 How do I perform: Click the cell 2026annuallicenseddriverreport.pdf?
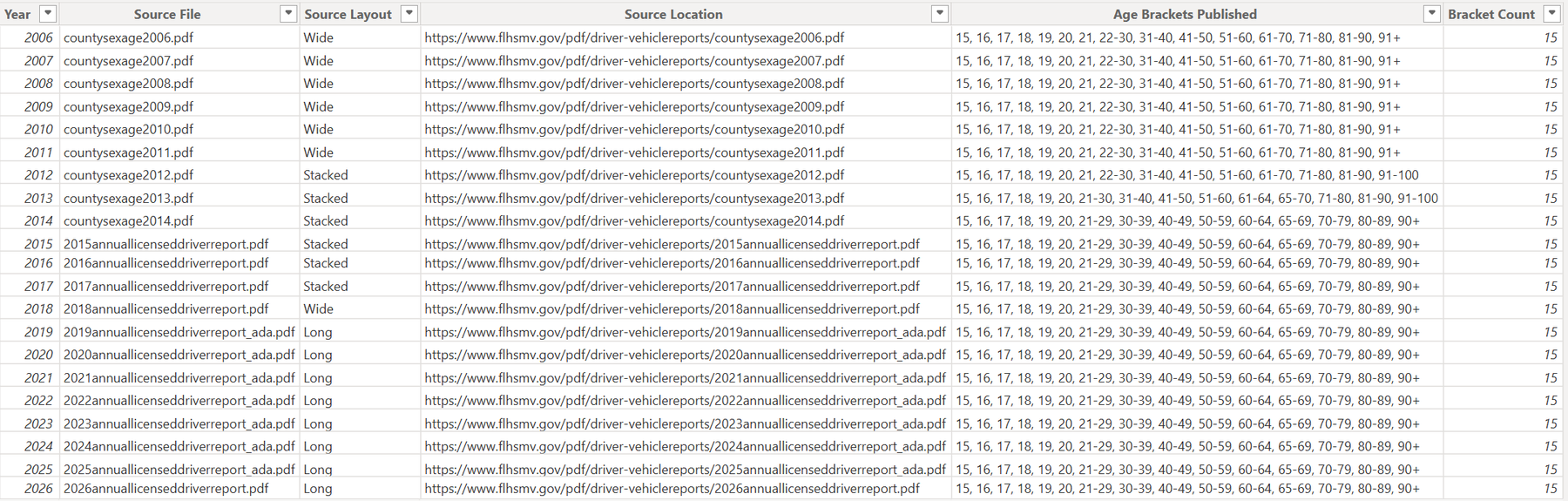click(x=166, y=488)
